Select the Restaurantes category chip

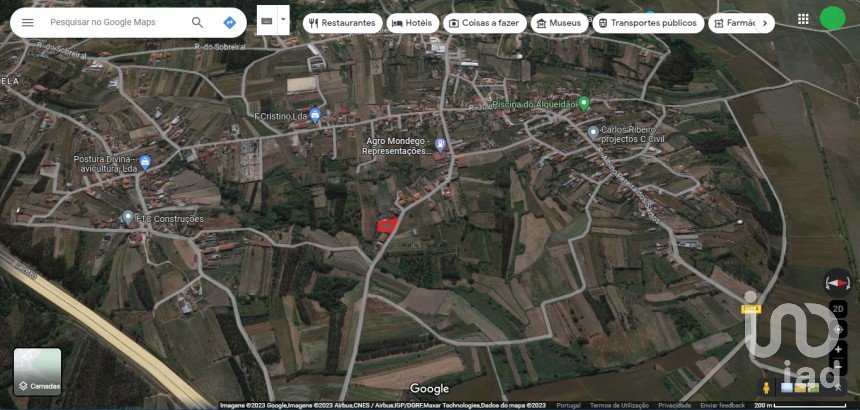tap(343, 23)
